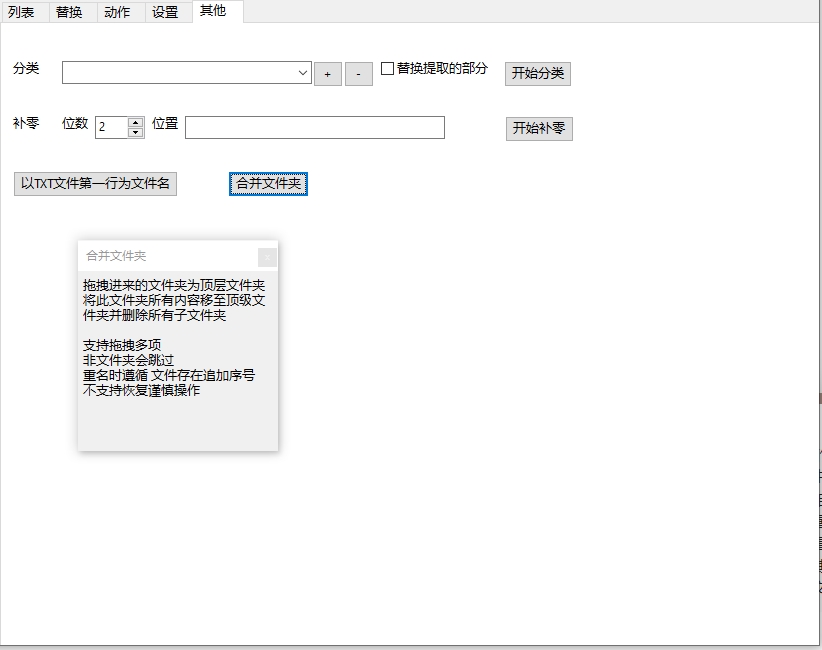Click the 以TXT文件第一行为文件名 button
Viewport: 822px width, 650px height.
[x=95, y=184]
